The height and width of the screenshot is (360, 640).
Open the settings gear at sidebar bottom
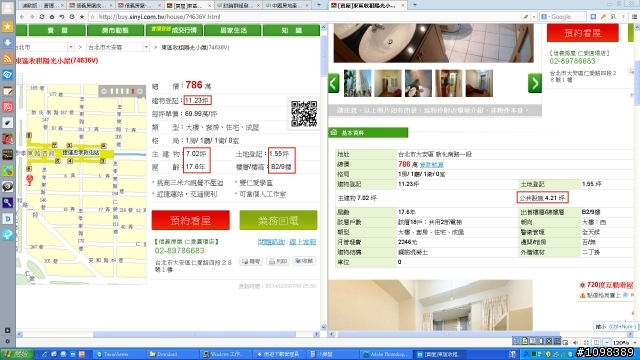[7, 341]
